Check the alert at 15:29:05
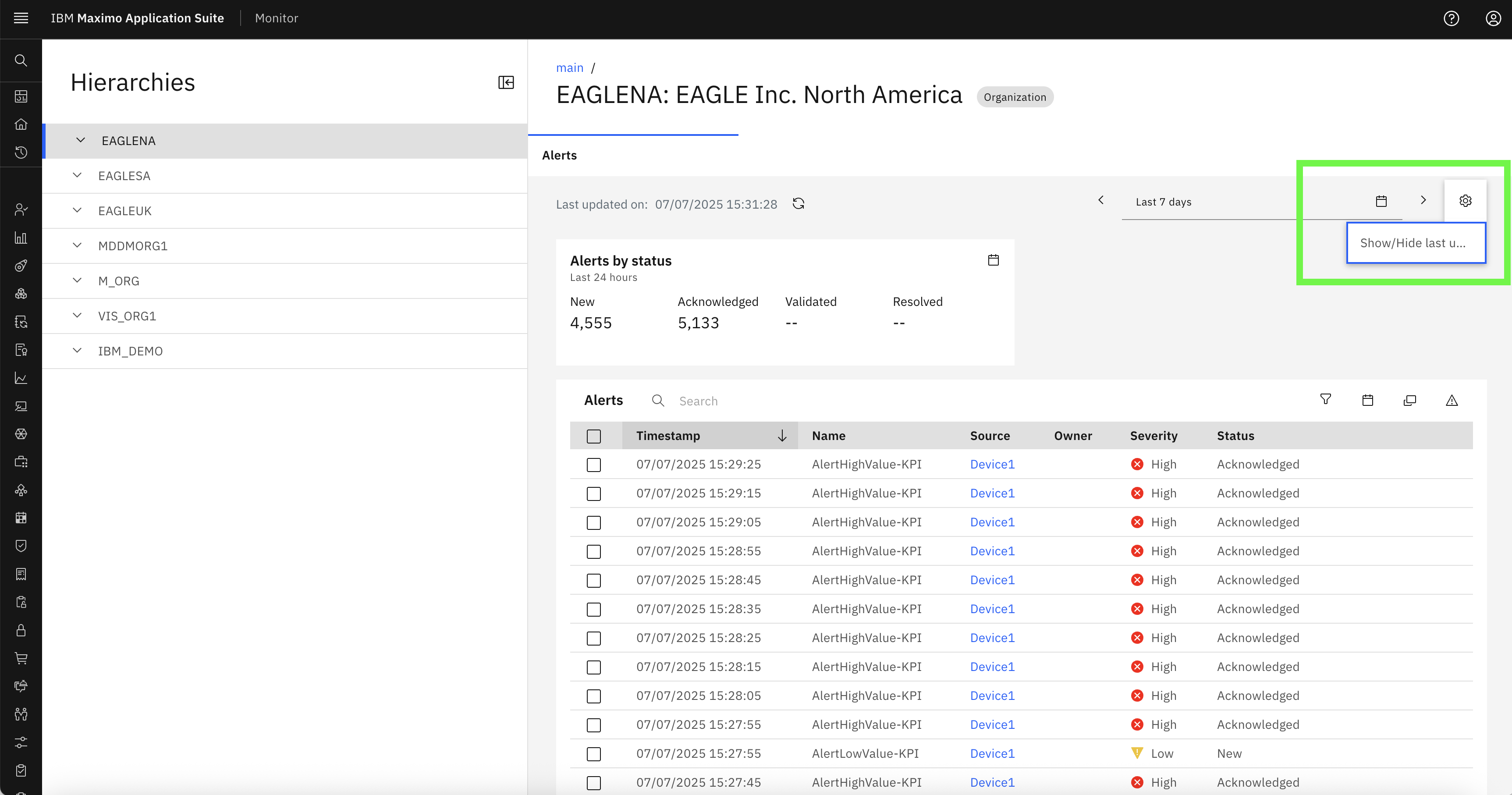 point(593,522)
